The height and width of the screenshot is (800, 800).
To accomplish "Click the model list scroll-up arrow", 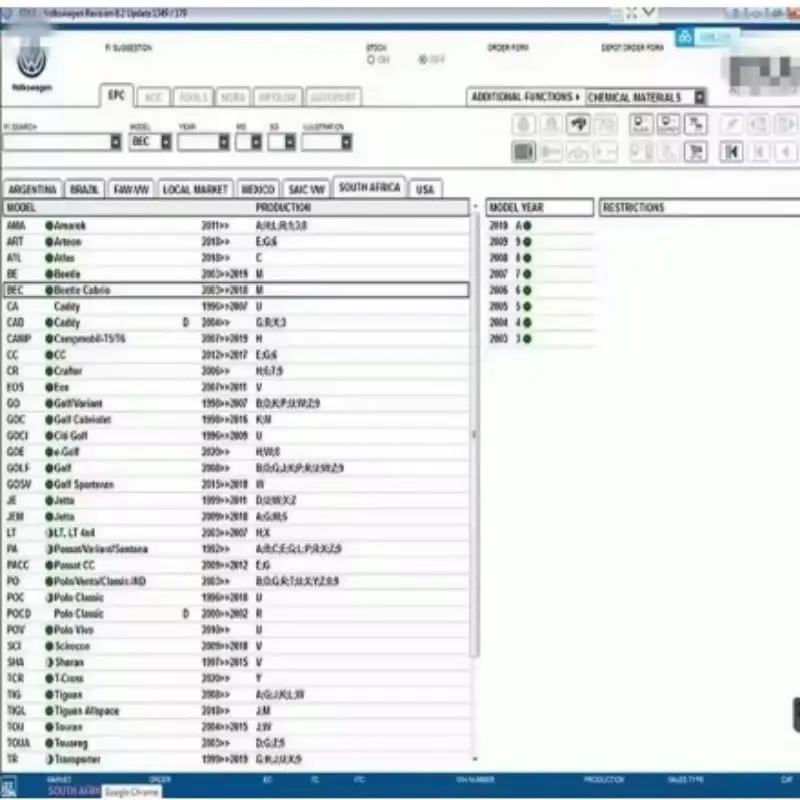I will pyautogui.click(x=475, y=207).
